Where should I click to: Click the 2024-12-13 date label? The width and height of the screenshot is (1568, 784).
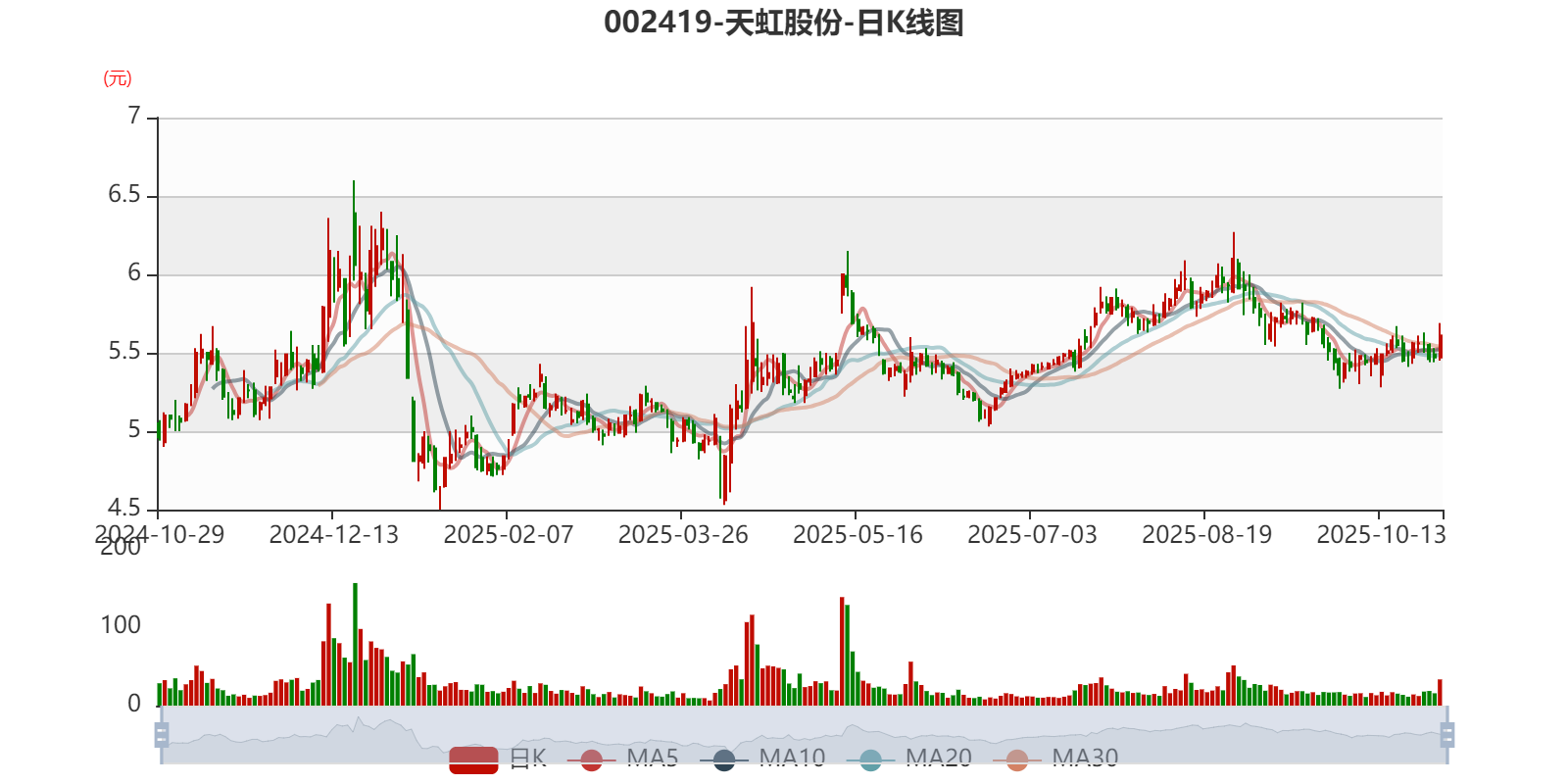pos(334,534)
